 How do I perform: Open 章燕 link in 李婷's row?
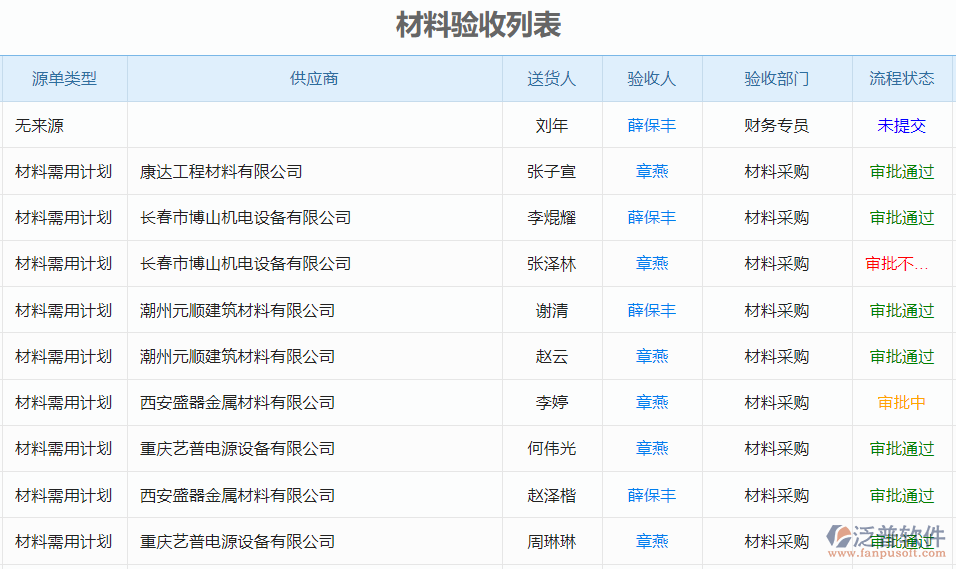652,403
